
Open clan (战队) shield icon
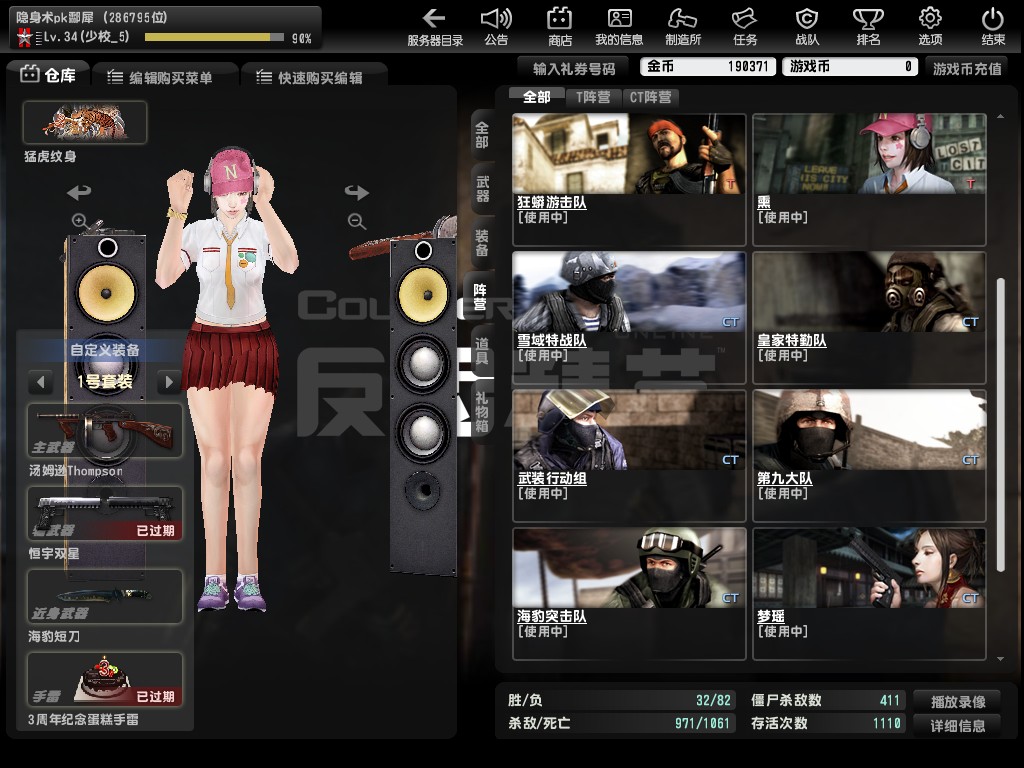point(807,27)
